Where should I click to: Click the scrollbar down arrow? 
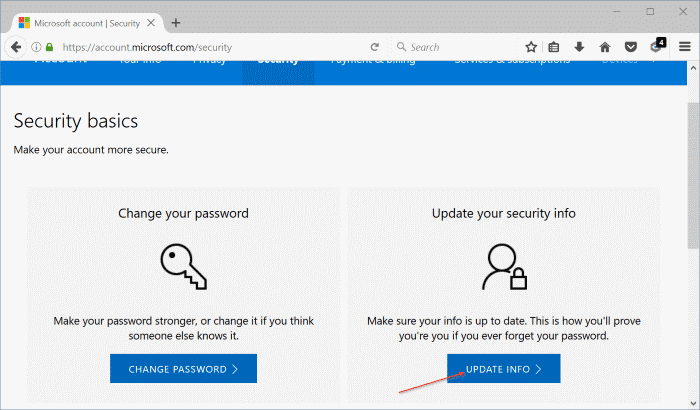[x=693, y=403]
